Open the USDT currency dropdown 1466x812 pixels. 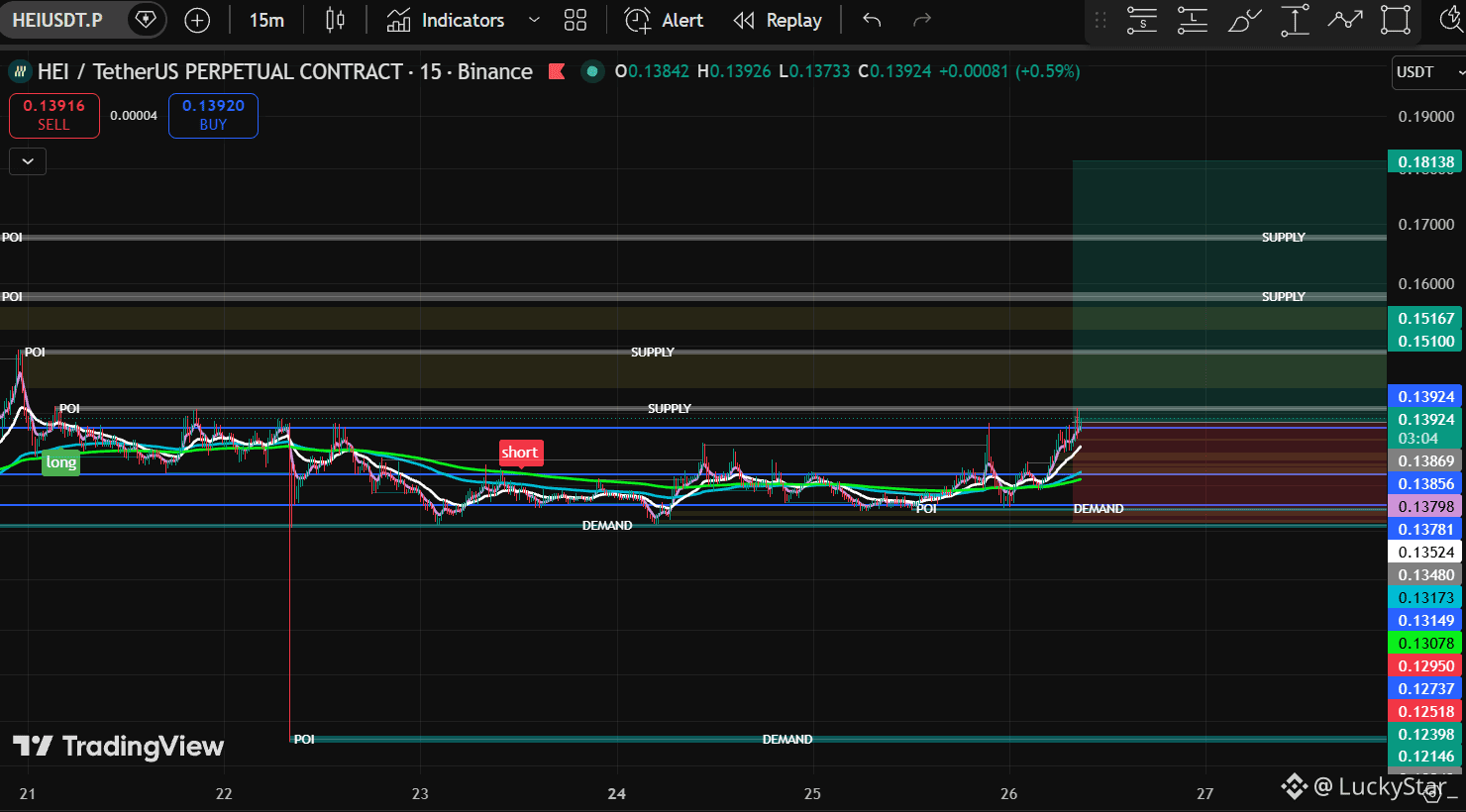point(1427,71)
